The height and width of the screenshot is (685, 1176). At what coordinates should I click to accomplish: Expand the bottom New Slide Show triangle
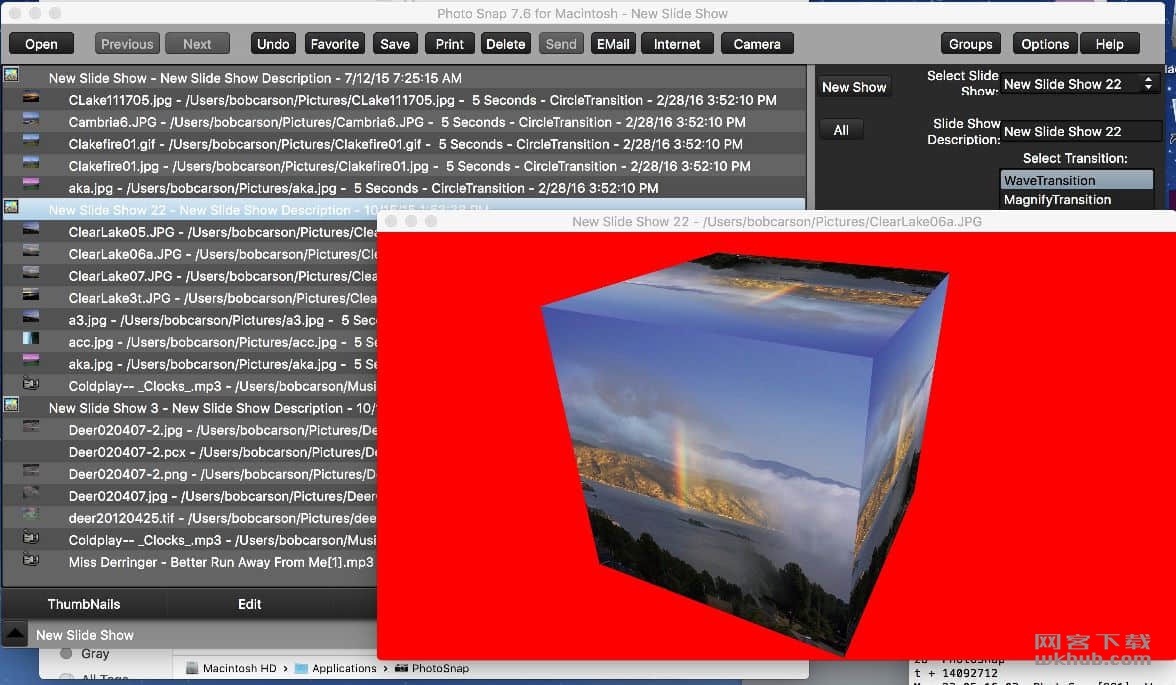(x=14, y=634)
